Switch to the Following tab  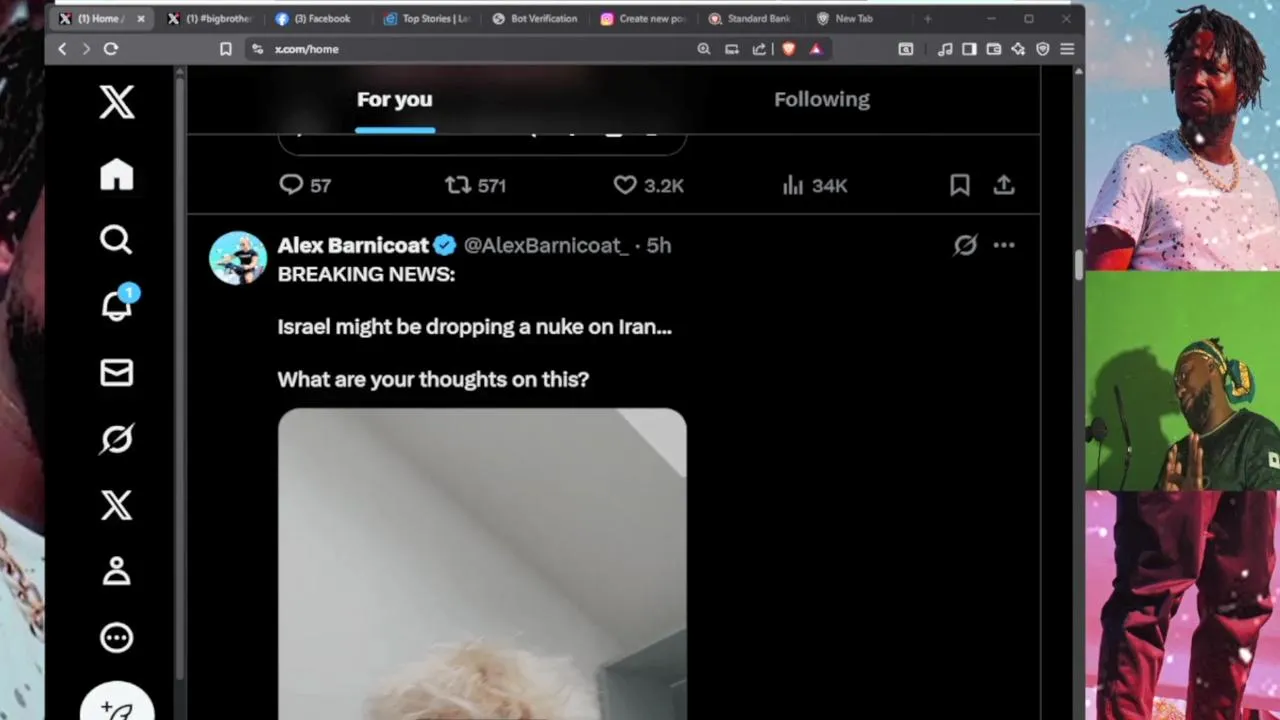pyautogui.click(x=822, y=99)
